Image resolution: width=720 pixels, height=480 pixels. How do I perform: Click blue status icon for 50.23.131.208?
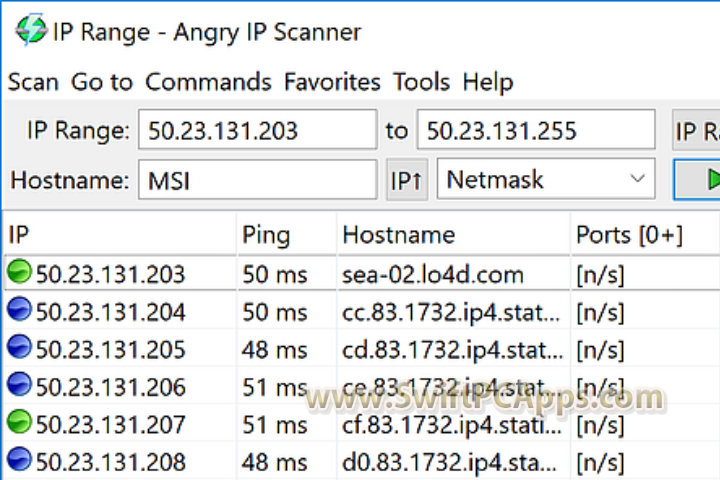coord(19,459)
